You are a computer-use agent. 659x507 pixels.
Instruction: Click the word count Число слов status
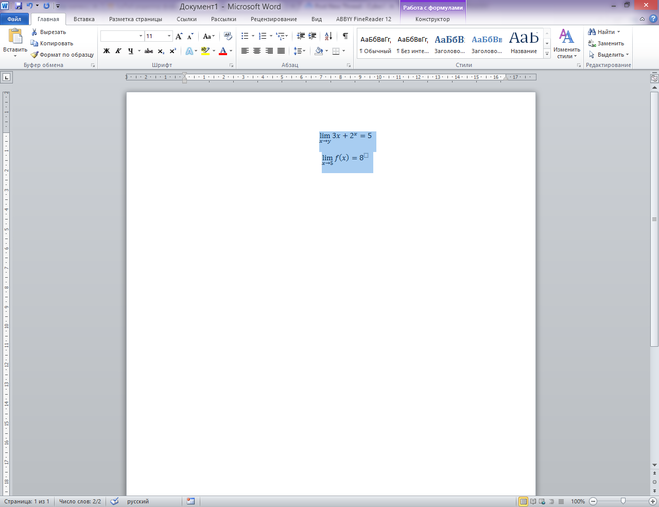[x=80, y=501]
